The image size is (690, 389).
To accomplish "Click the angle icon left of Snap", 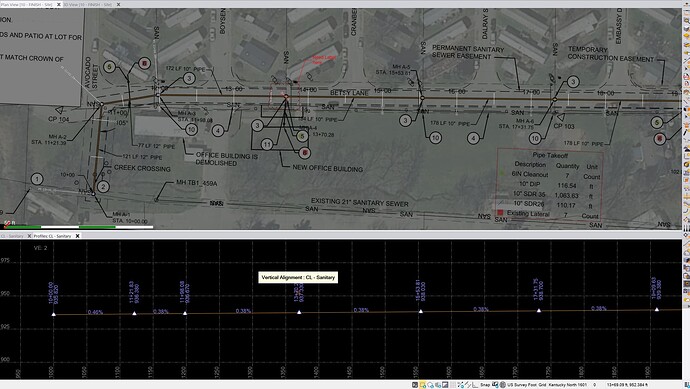I will click(x=475, y=385).
